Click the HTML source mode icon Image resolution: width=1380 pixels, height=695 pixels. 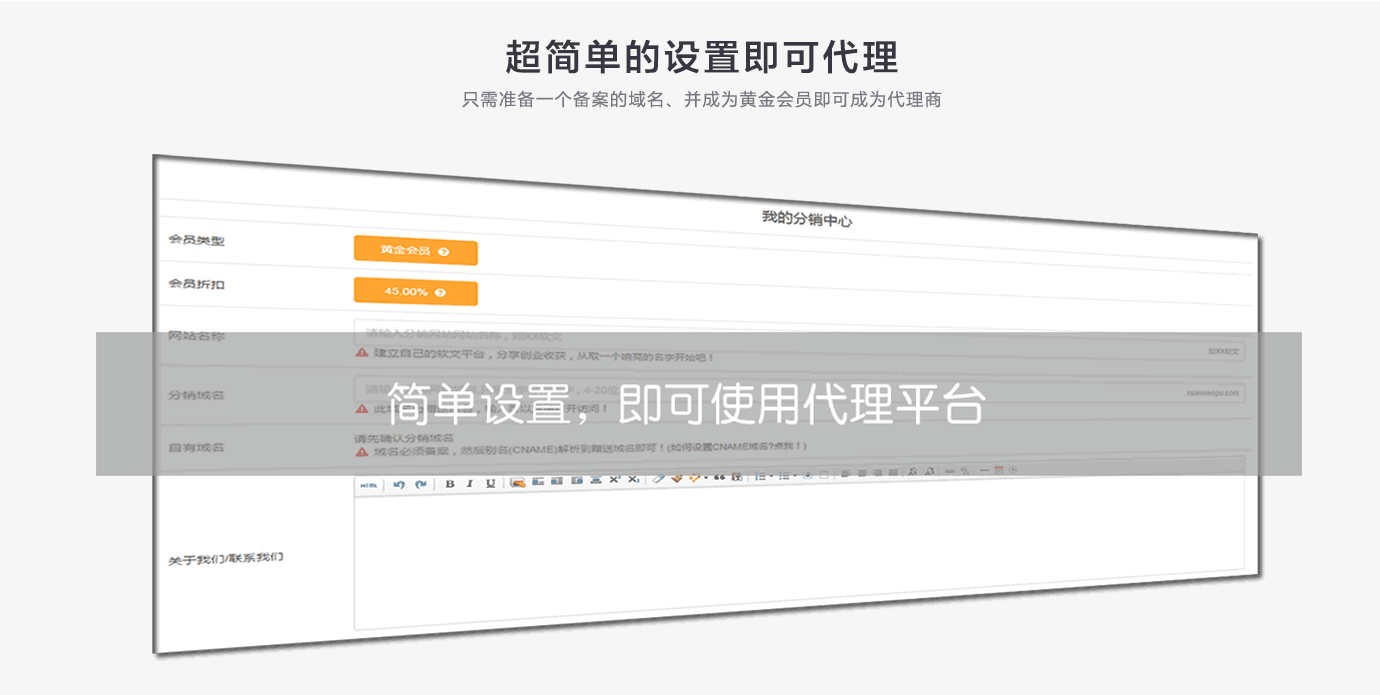point(368,484)
